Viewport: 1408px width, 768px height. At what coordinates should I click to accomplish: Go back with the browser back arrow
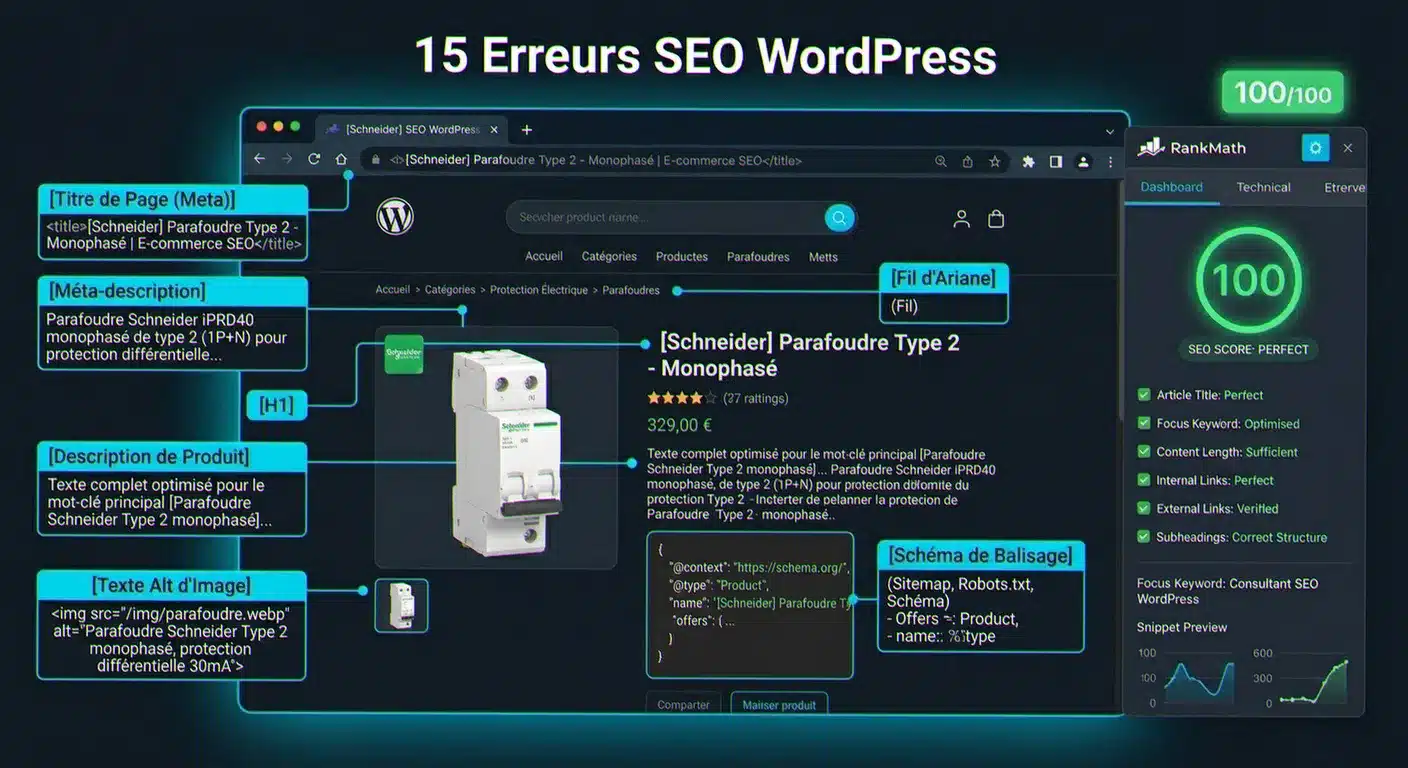(x=260, y=160)
